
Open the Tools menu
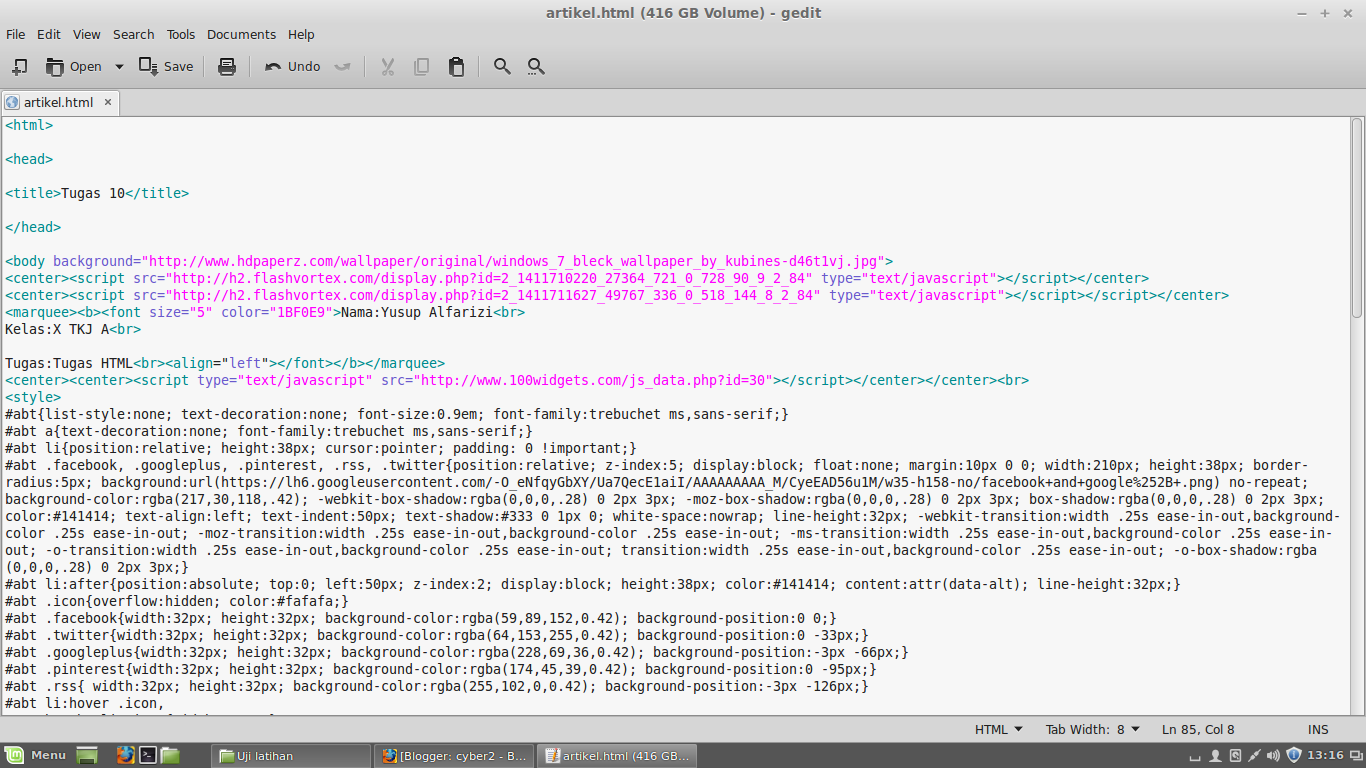(180, 34)
